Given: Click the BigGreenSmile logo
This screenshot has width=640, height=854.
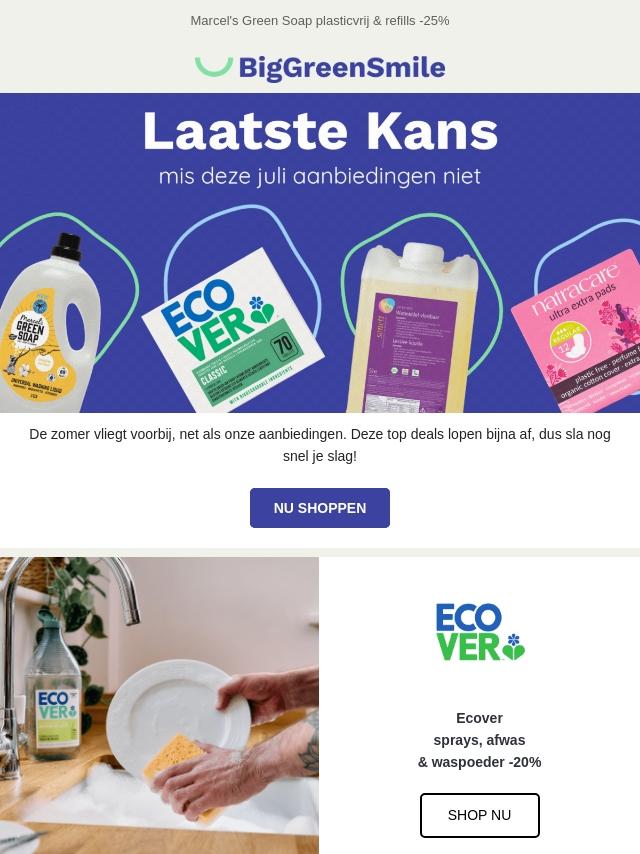Looking at the screenshot, I should pos(320,68).
